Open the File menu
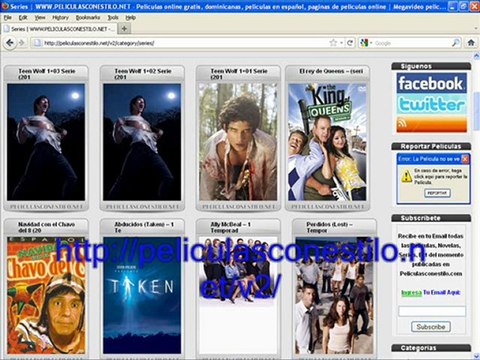 point(7,18)
